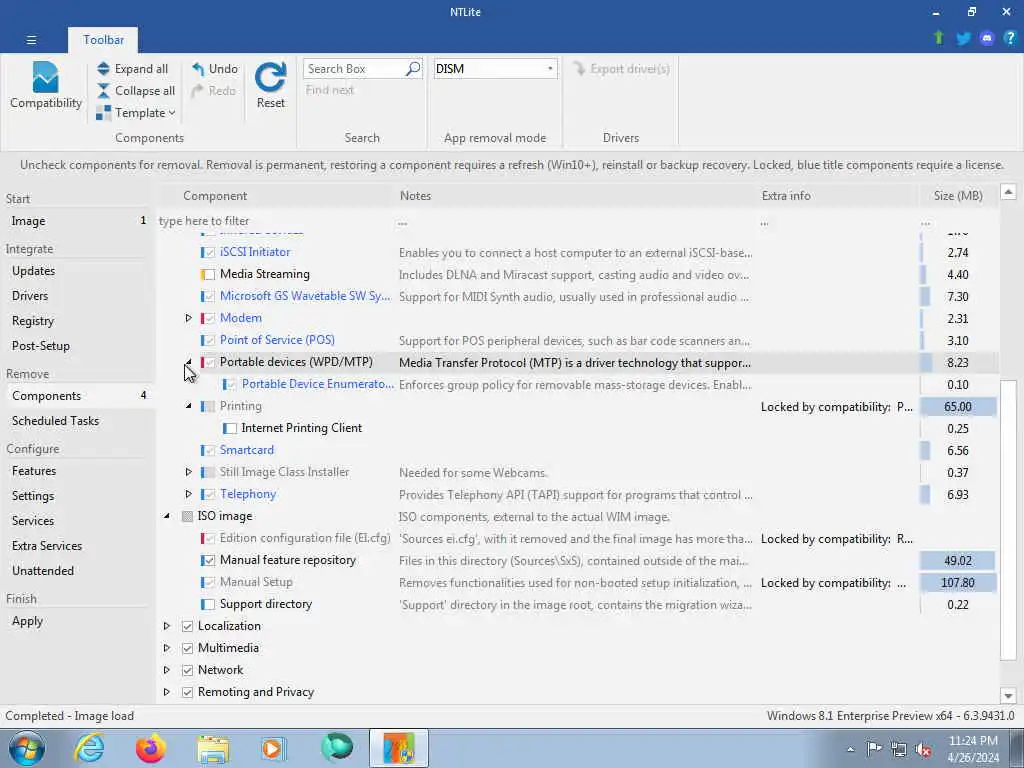Toggle the Media Streaming checkbox

[208, 274]
